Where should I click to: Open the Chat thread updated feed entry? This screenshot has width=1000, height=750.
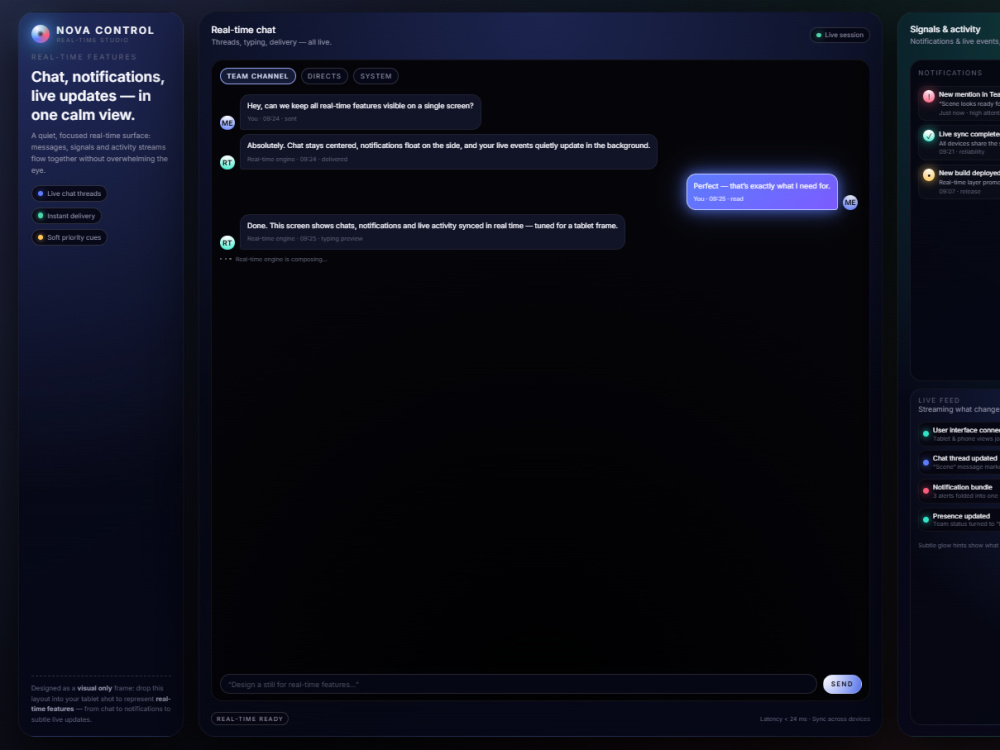click(959, 462)
